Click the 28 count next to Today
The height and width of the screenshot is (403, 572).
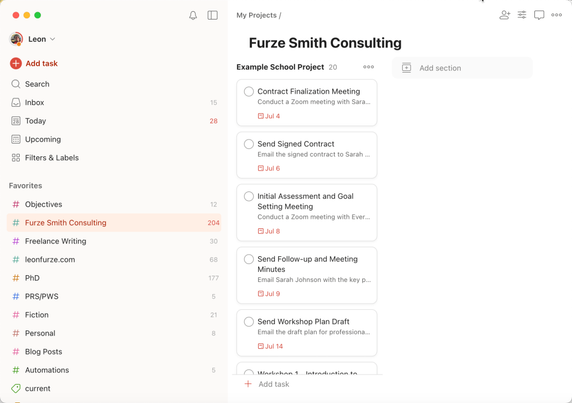[213, 121]
